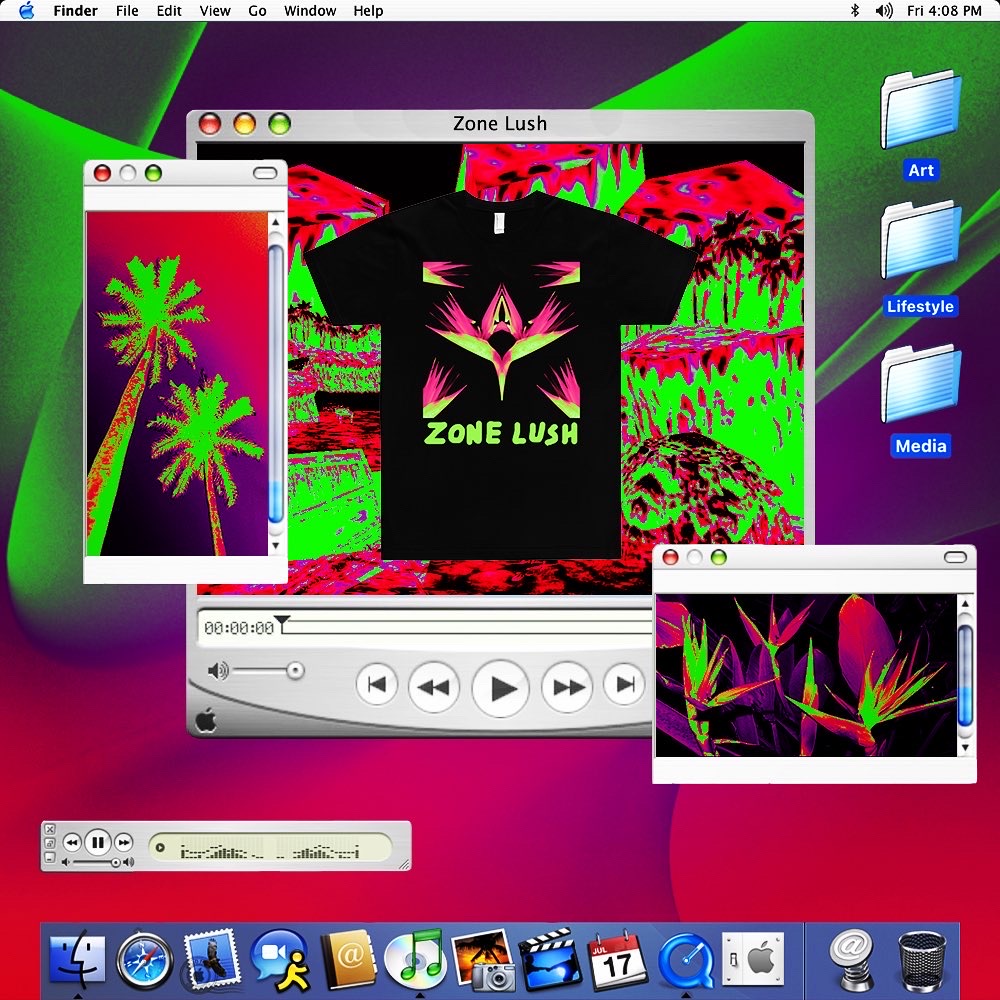Skip to end of Zone Lush video
The image size is (1000, 1000).
(x=625, y=685)
